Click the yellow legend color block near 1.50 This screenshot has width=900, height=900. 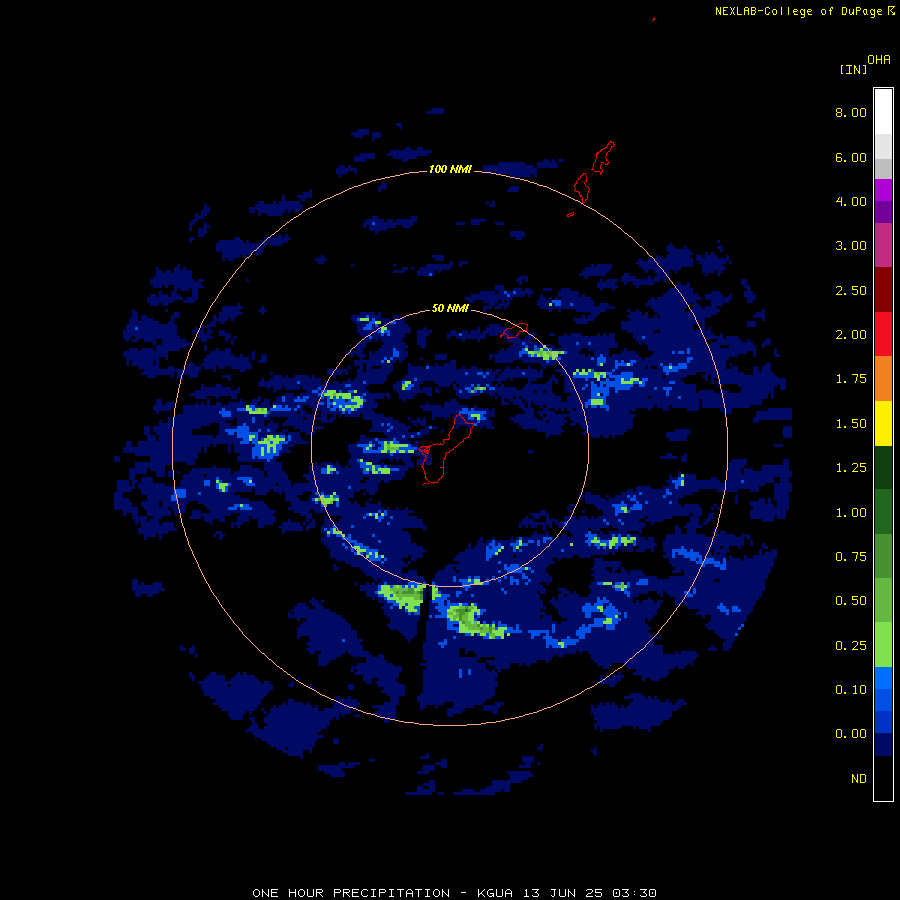(x=883, y=423)
